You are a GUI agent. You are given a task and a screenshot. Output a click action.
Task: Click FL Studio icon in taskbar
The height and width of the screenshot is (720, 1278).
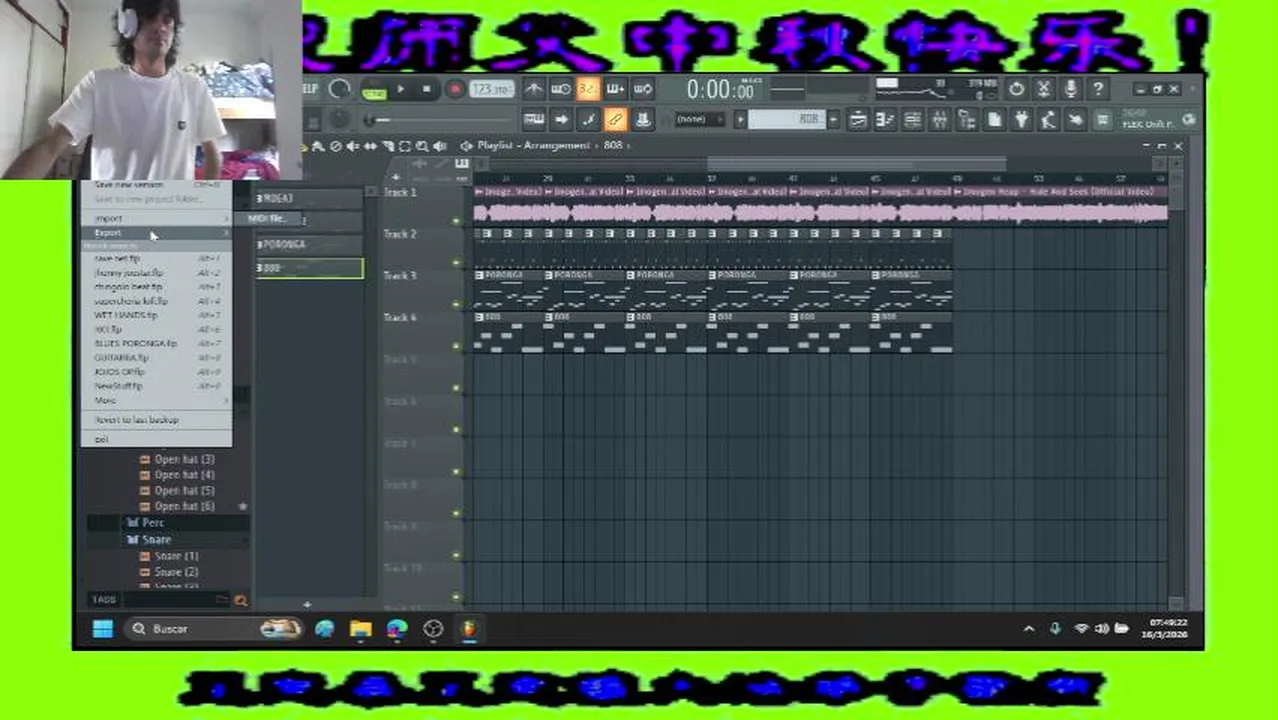coord(469,629)
